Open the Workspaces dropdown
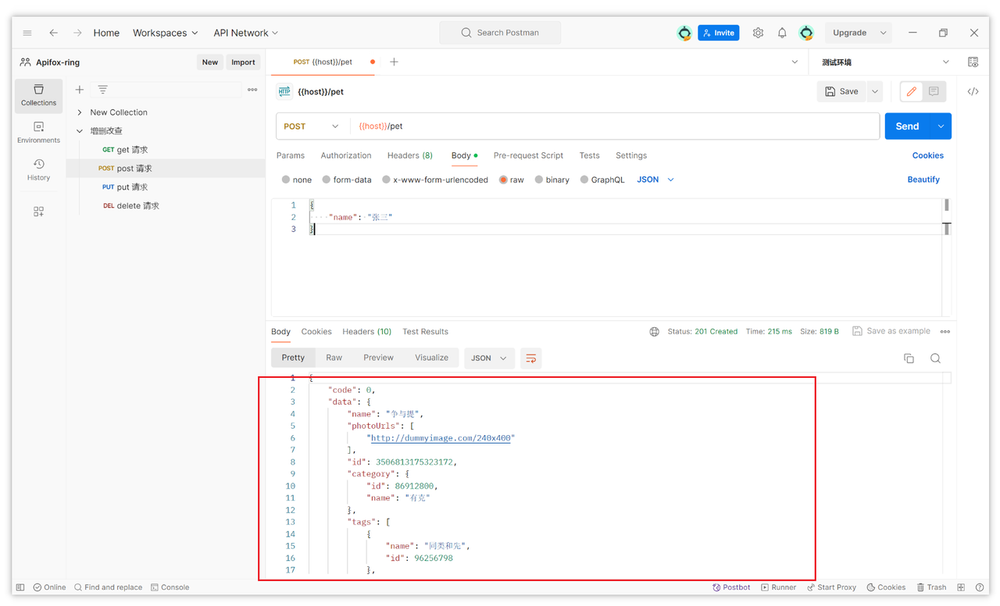 (x=165, y=33)
